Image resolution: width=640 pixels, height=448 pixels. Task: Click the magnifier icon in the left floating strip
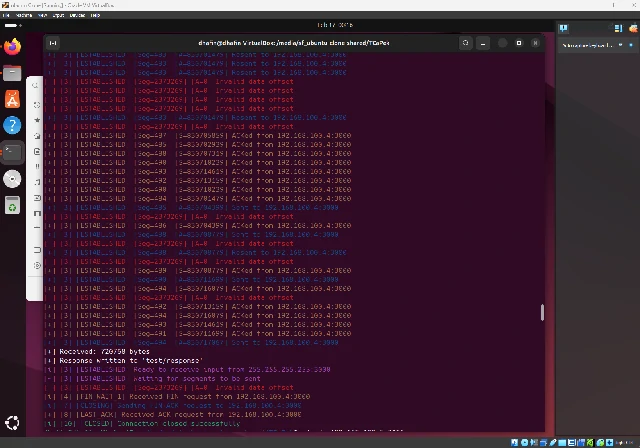[36, 86]
